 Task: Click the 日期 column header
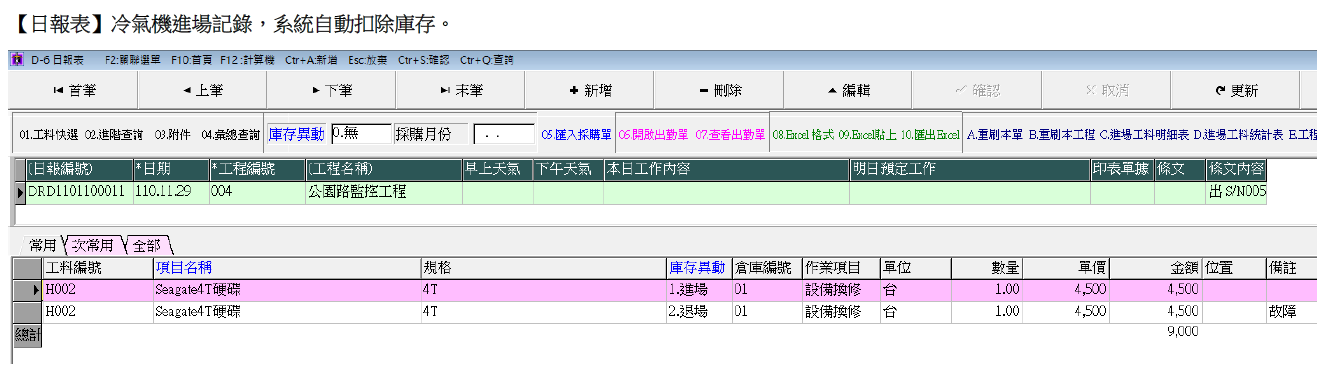click(170, 169)
